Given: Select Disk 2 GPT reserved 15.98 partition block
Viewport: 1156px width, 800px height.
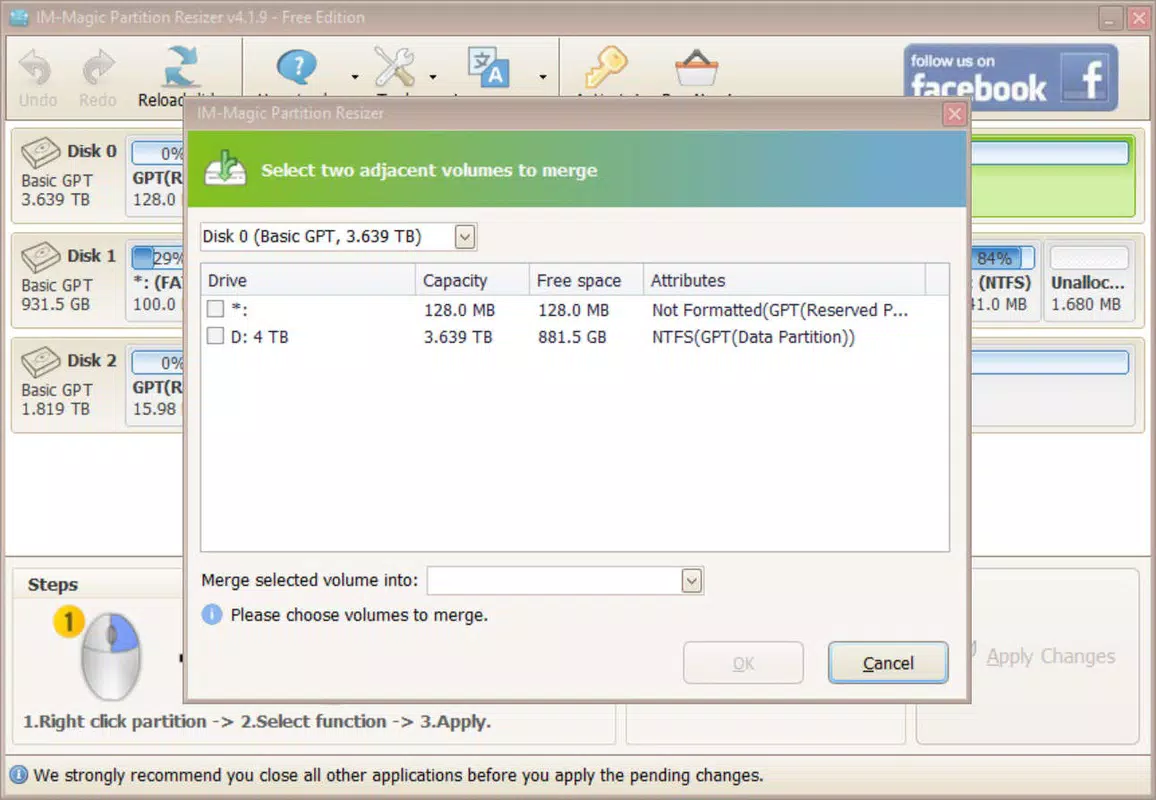Looking at the screenshot, I should pos(156,385).
